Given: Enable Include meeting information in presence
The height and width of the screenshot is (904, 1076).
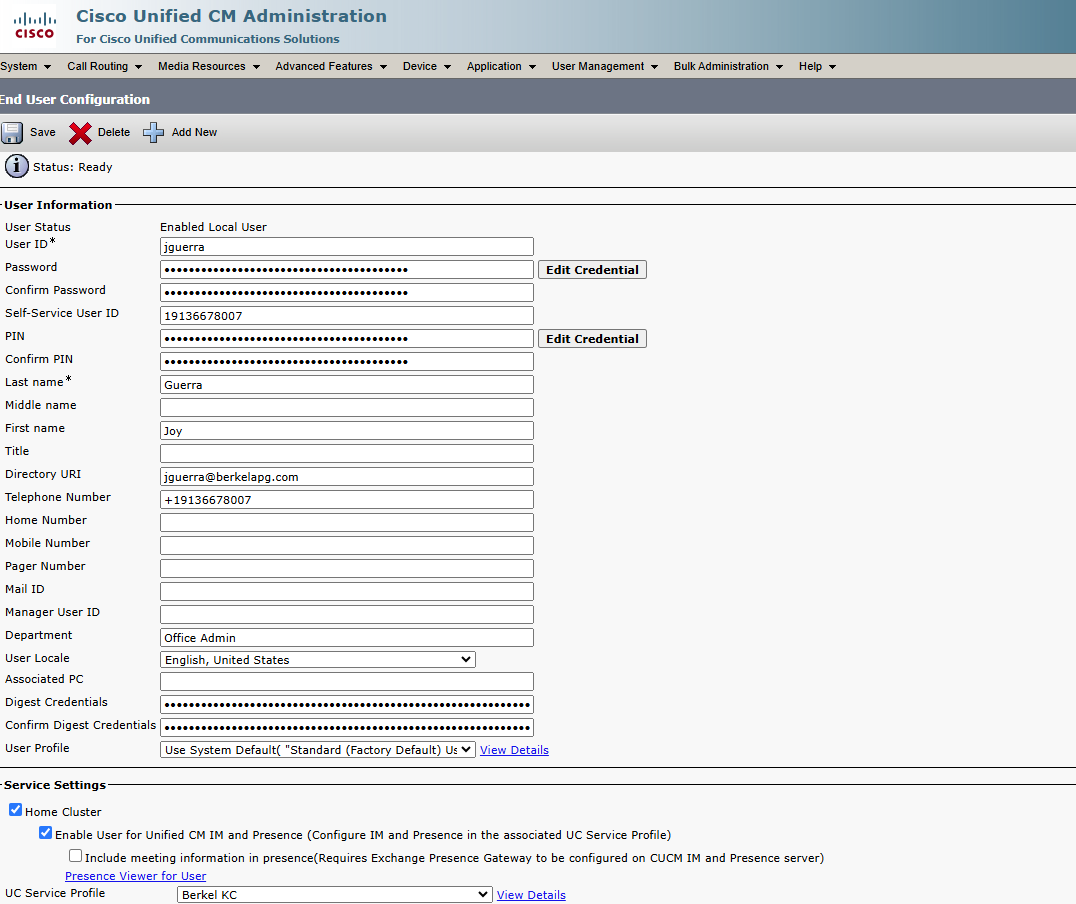Looking at the screenshot, I should click(x=75, y=855).
